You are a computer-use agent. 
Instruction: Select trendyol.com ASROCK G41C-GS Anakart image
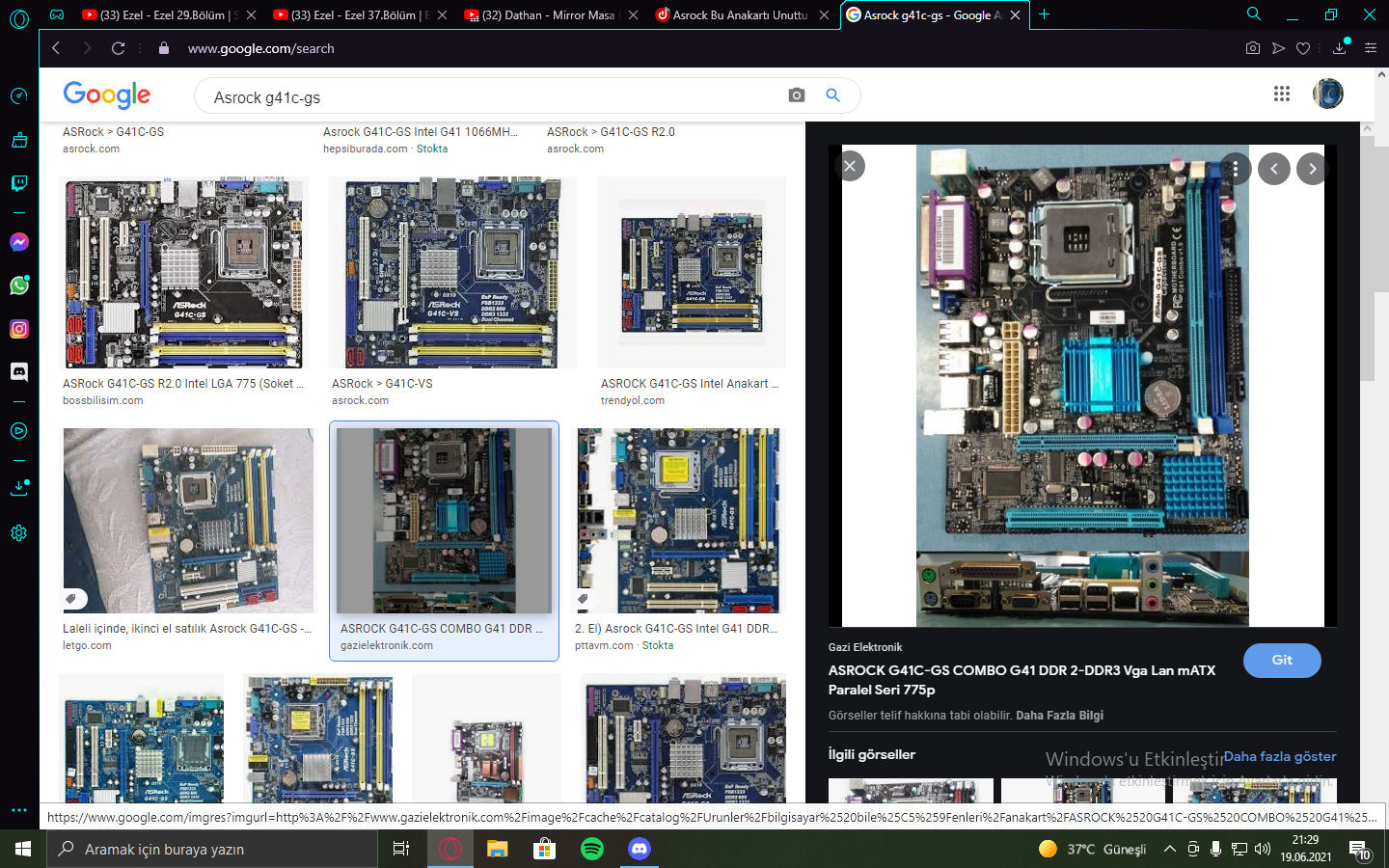tap(692, 272)
